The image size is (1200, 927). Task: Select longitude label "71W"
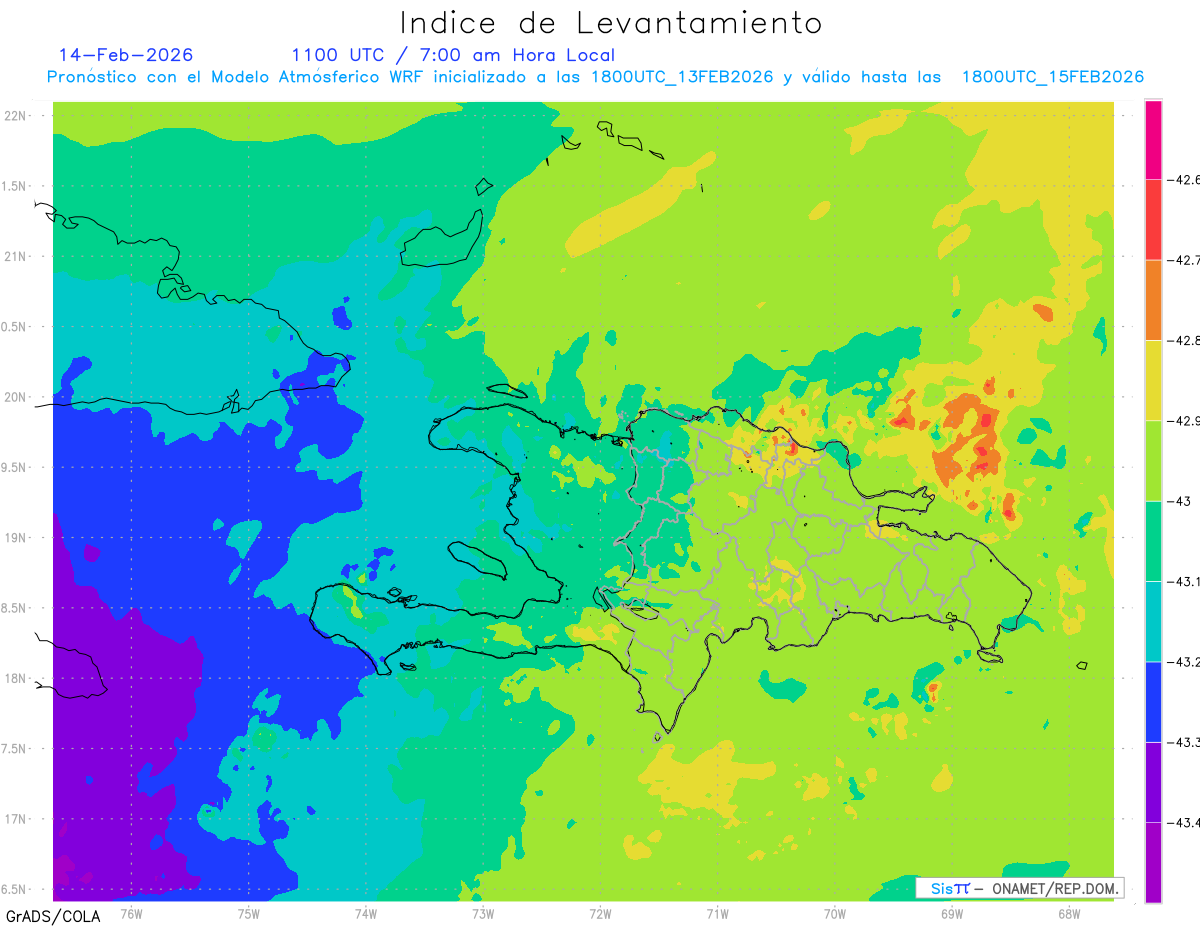717,913
